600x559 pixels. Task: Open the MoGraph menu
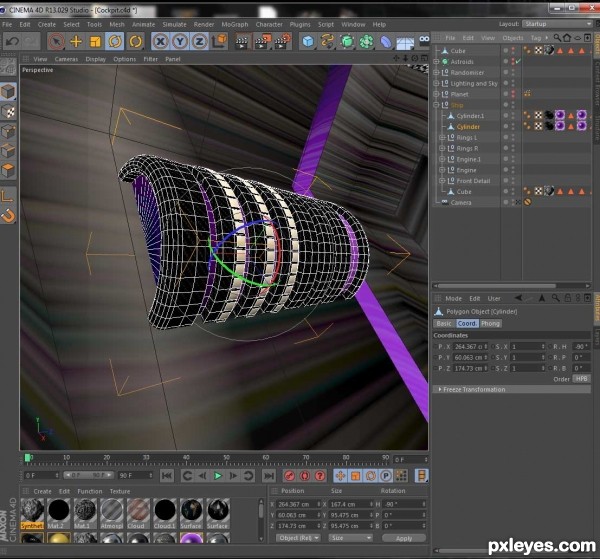pos(235,24)
